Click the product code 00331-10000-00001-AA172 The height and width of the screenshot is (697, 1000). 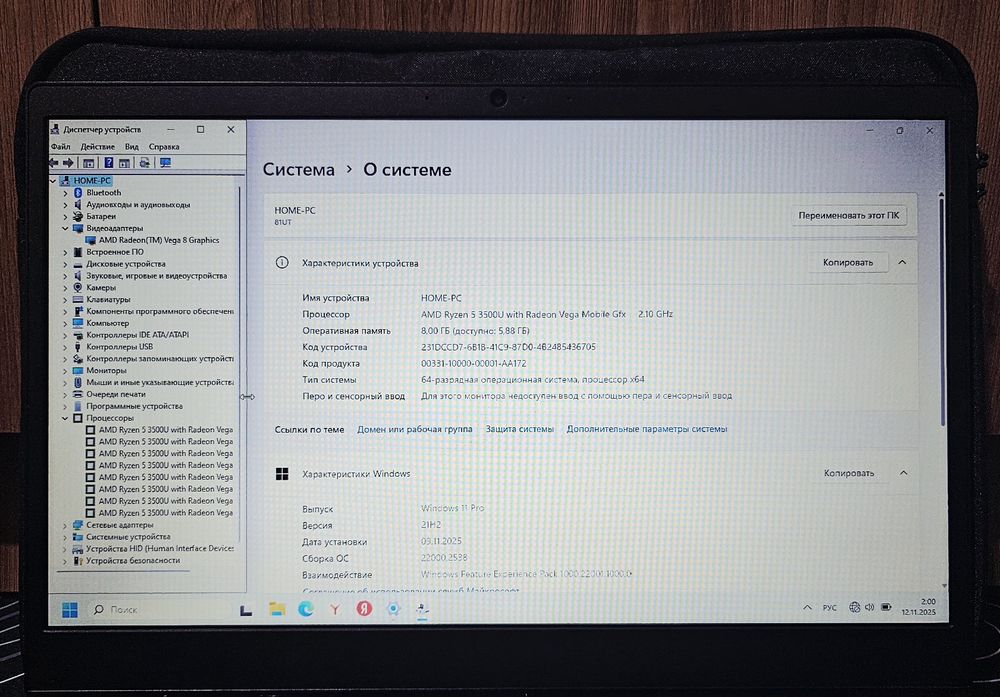tap(474, 363)
